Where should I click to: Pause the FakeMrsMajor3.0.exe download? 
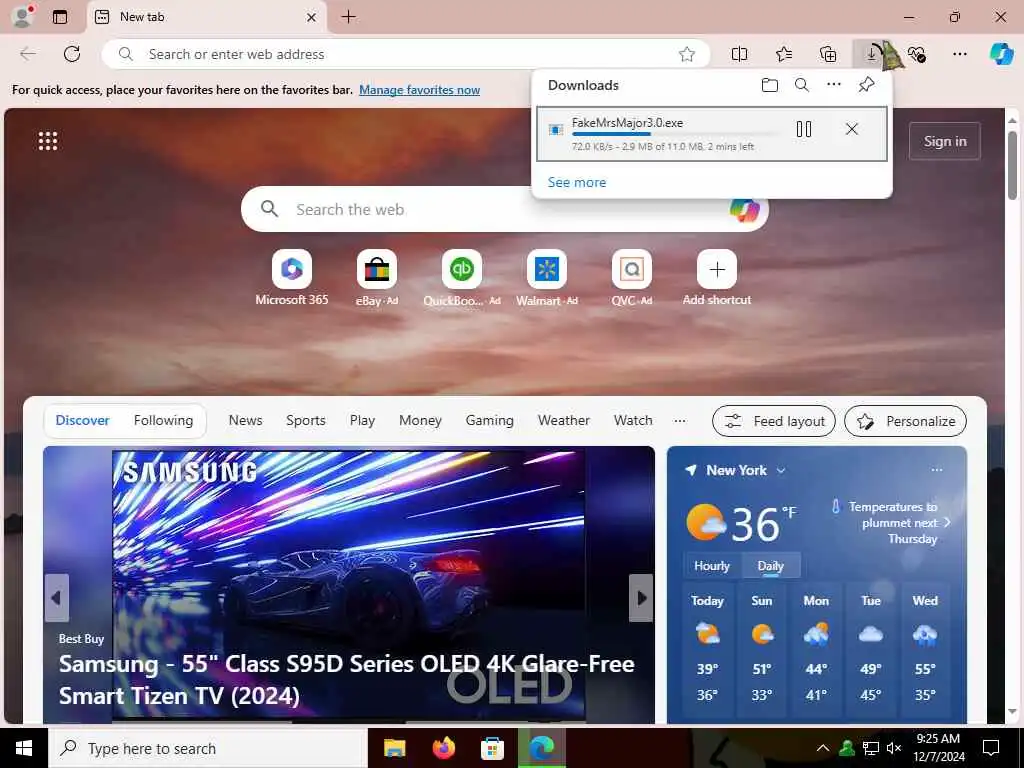coord(804,129)
